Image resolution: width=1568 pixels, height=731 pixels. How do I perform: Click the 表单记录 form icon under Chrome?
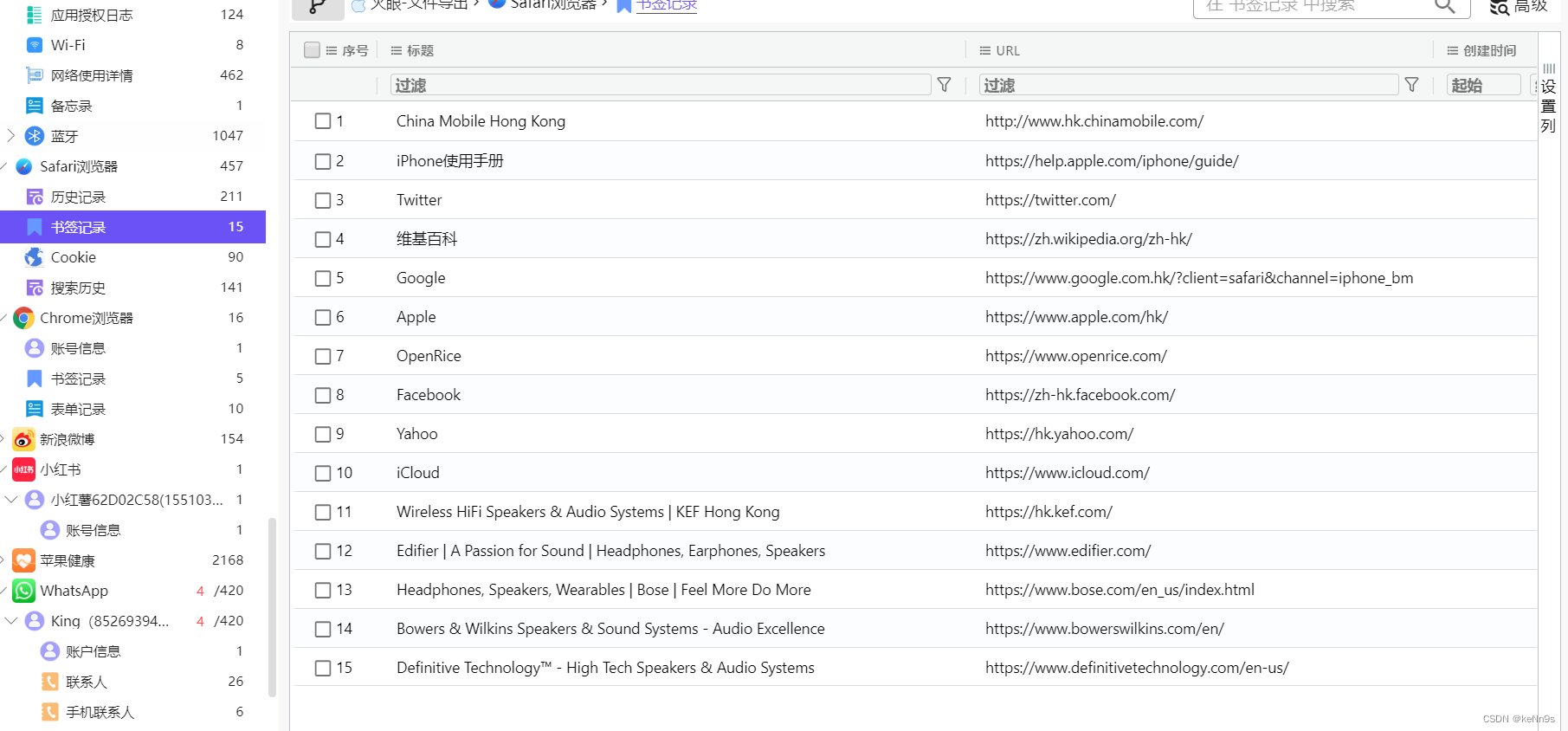[x=35, y=409]
